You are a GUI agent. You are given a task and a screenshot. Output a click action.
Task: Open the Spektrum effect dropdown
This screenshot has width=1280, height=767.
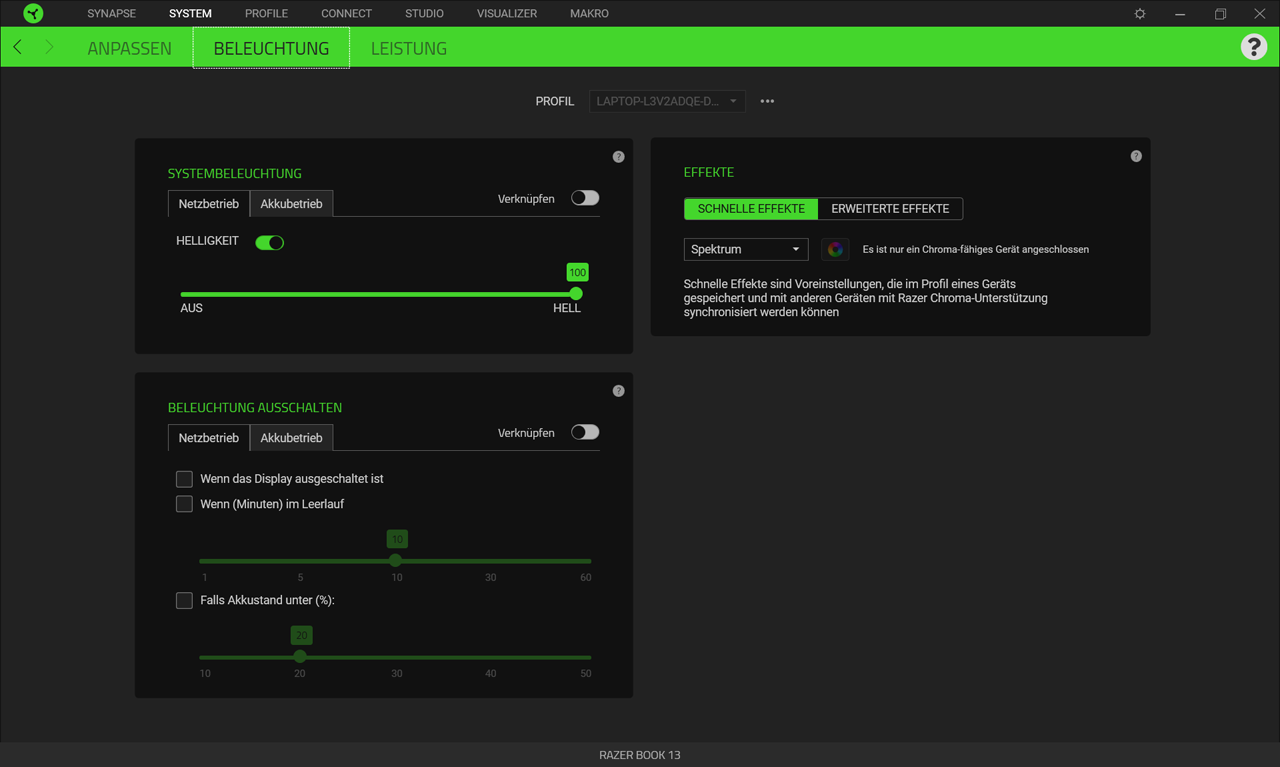pyautogui.click(x=745, y=249)
